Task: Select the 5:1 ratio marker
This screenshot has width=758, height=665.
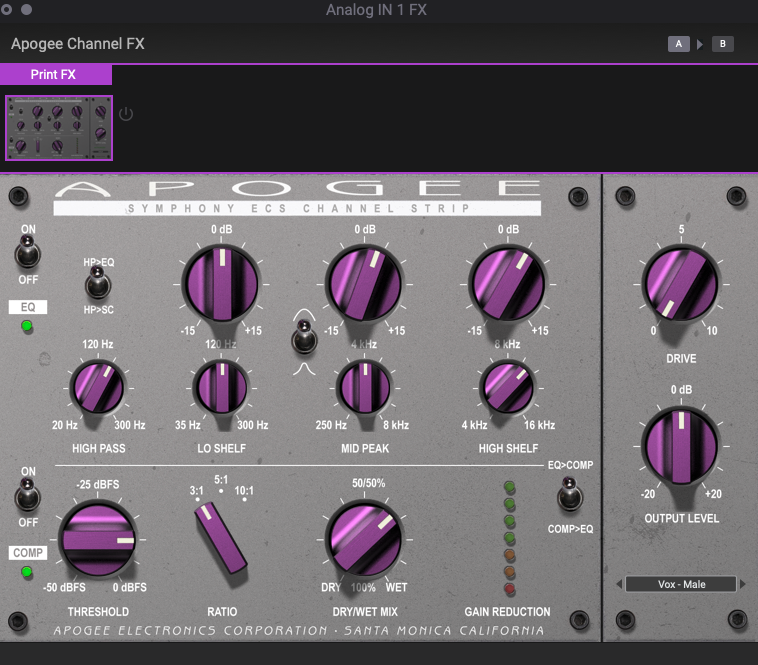Action: pos(221,480)
